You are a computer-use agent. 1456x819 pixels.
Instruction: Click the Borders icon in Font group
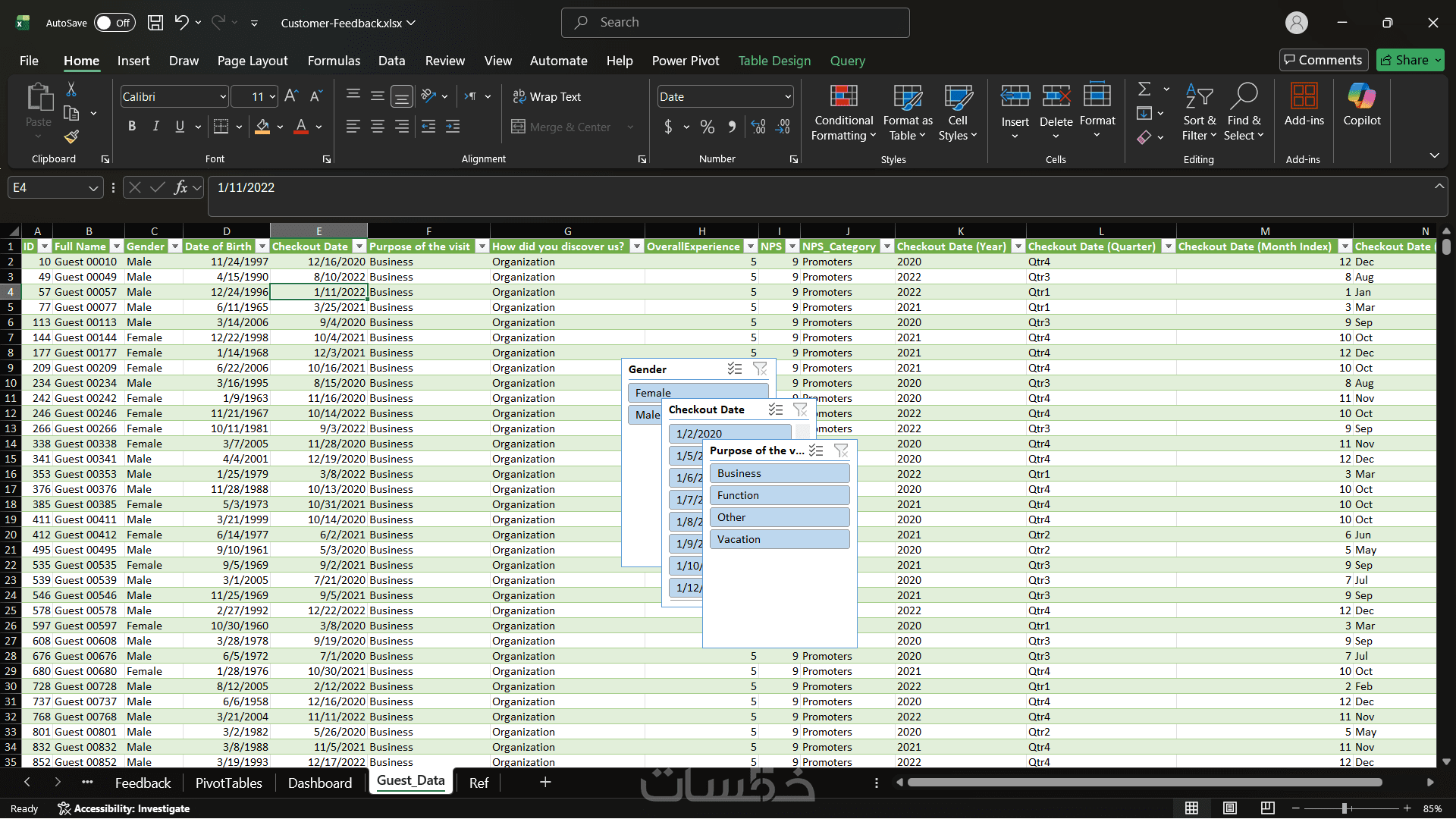point(221,127)
